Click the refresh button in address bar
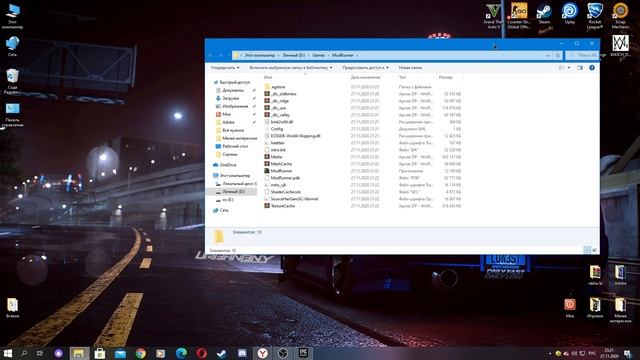The image size is (640, 360). click(x=558, y=55)
